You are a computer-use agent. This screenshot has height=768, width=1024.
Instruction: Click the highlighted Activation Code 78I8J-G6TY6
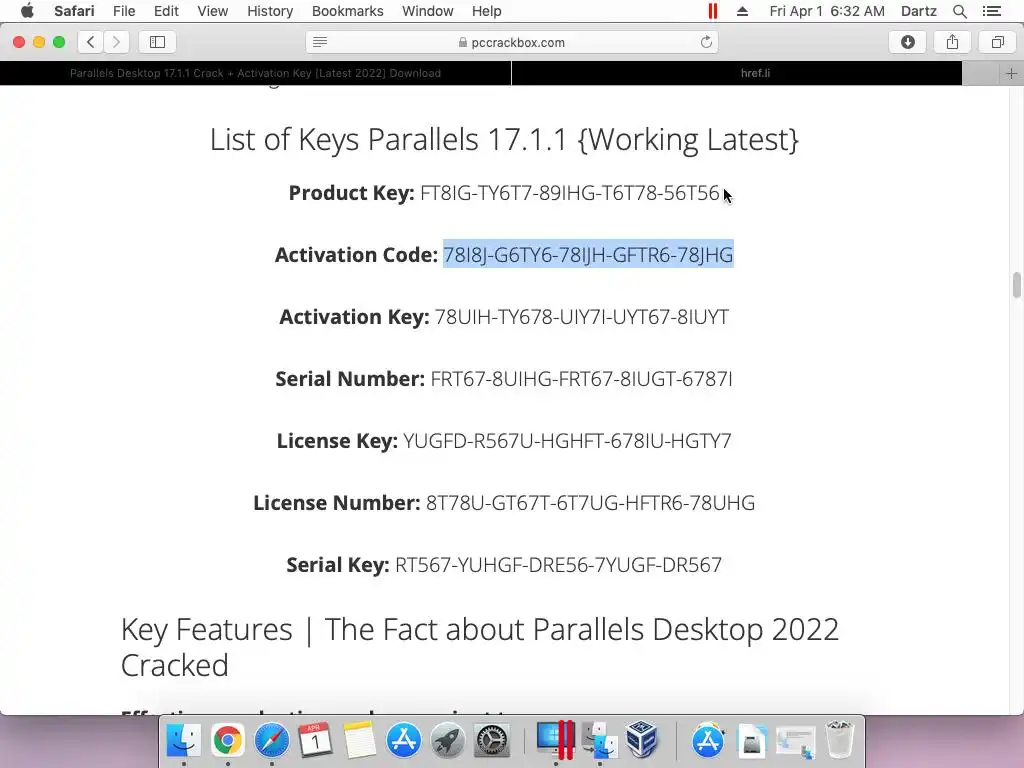pos(588,255)
